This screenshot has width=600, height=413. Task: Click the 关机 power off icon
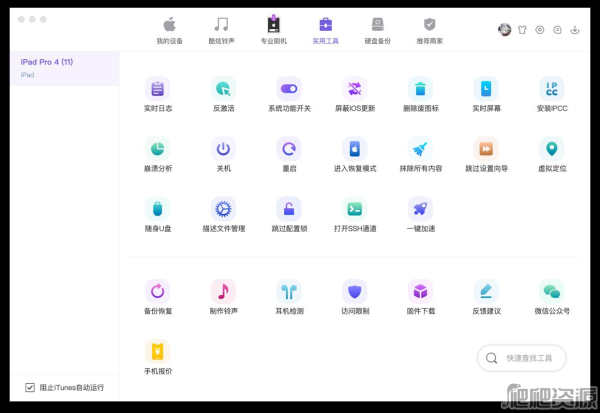coord(223,149)
